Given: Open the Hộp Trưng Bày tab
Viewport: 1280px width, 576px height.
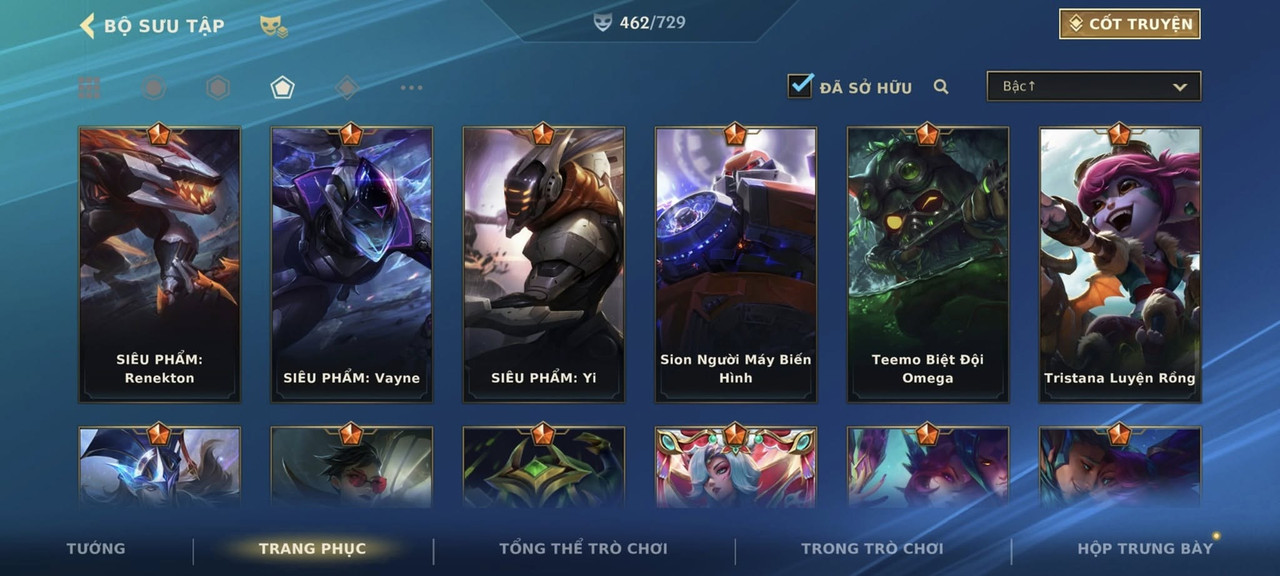Looking at the screenshot, I should click(1145, 548).
